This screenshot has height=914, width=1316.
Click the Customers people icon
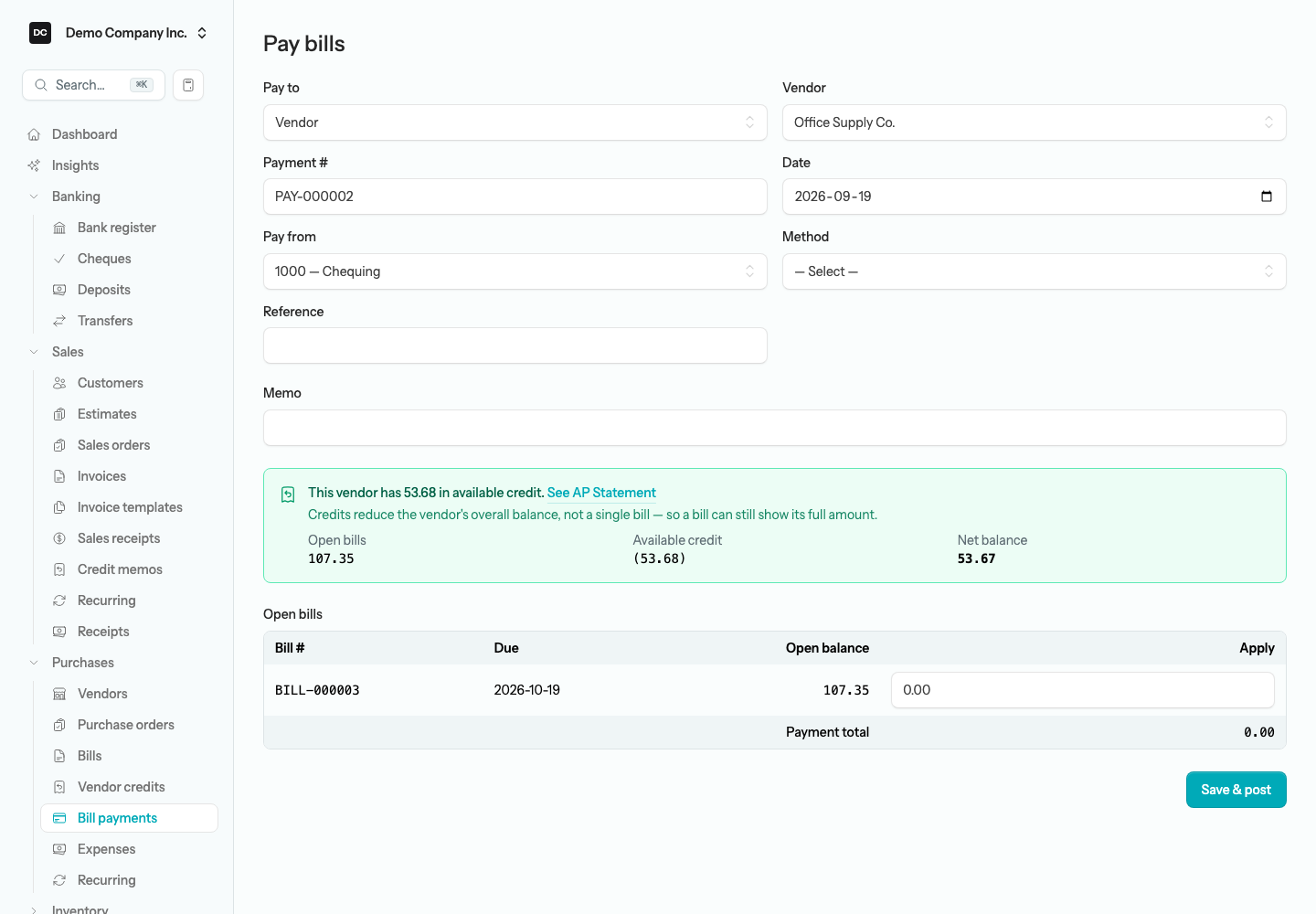(59, 383)
